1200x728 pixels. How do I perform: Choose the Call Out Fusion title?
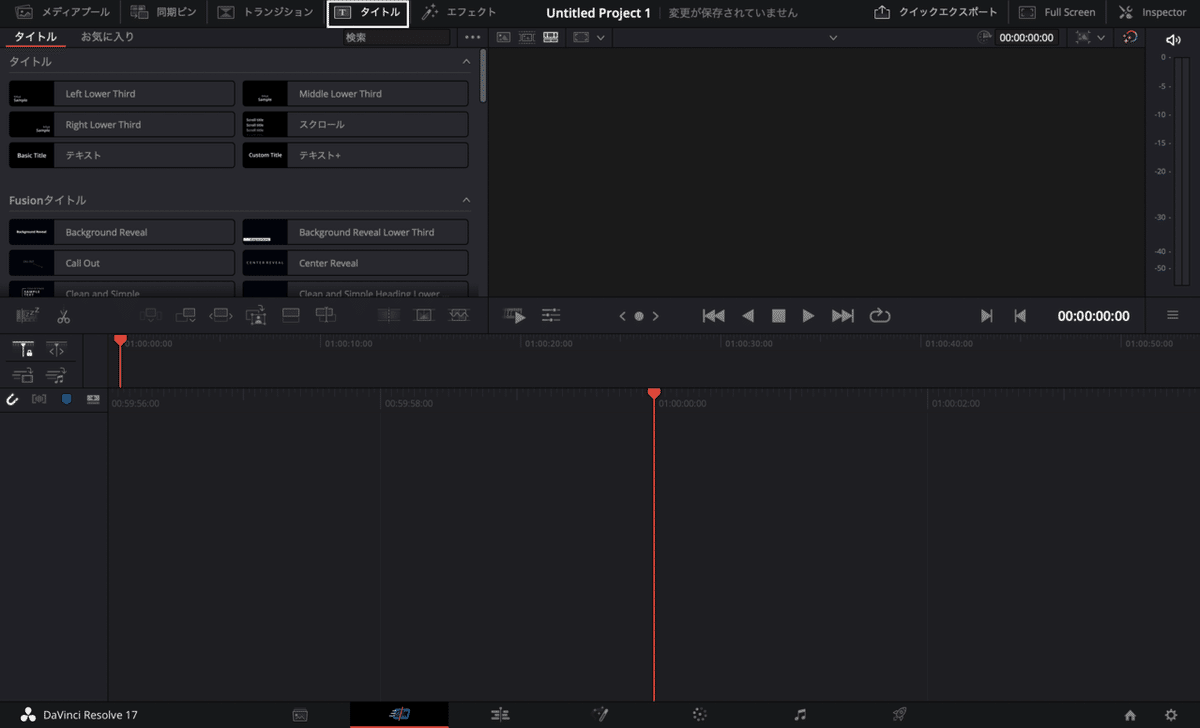pyautogui.click(x=122, y=263)
